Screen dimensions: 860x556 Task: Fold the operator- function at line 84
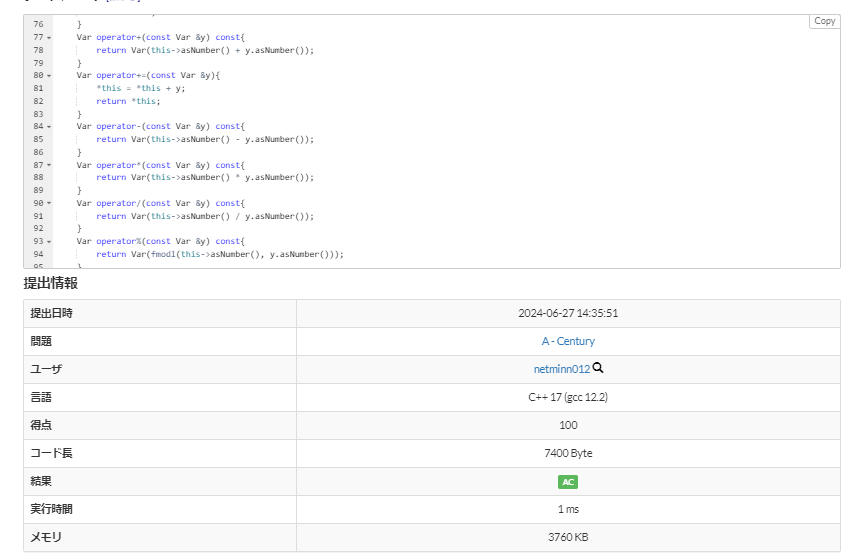pos(49,127)
